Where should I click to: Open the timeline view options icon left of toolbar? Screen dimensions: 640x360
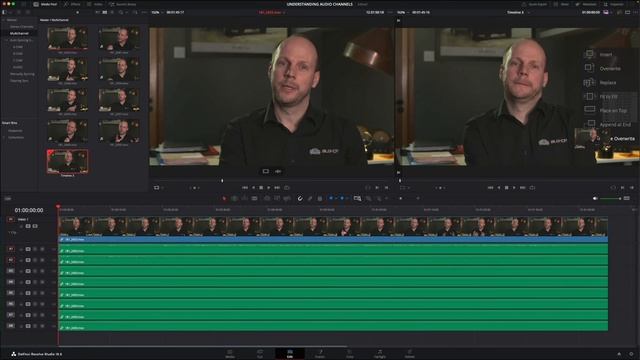[x=8, y=199]
